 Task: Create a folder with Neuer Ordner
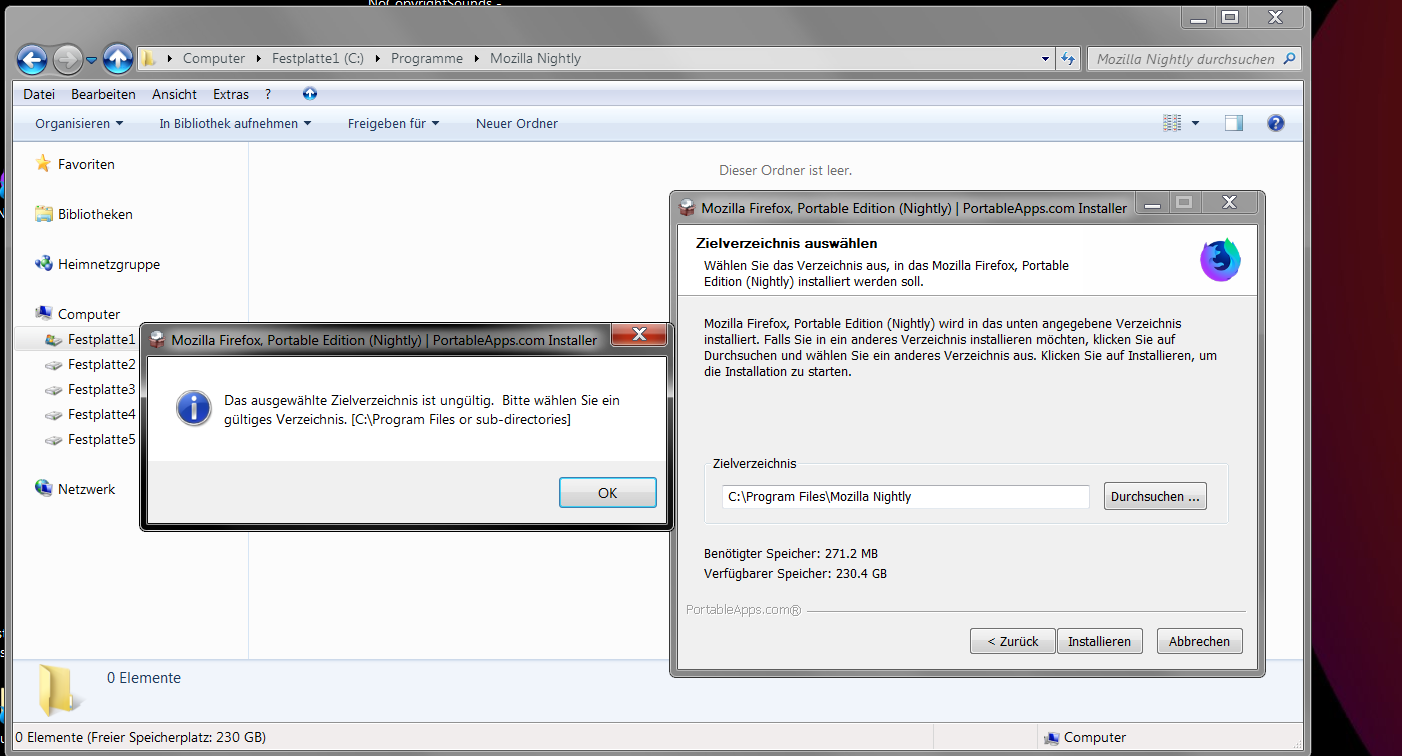click(517, 123)
